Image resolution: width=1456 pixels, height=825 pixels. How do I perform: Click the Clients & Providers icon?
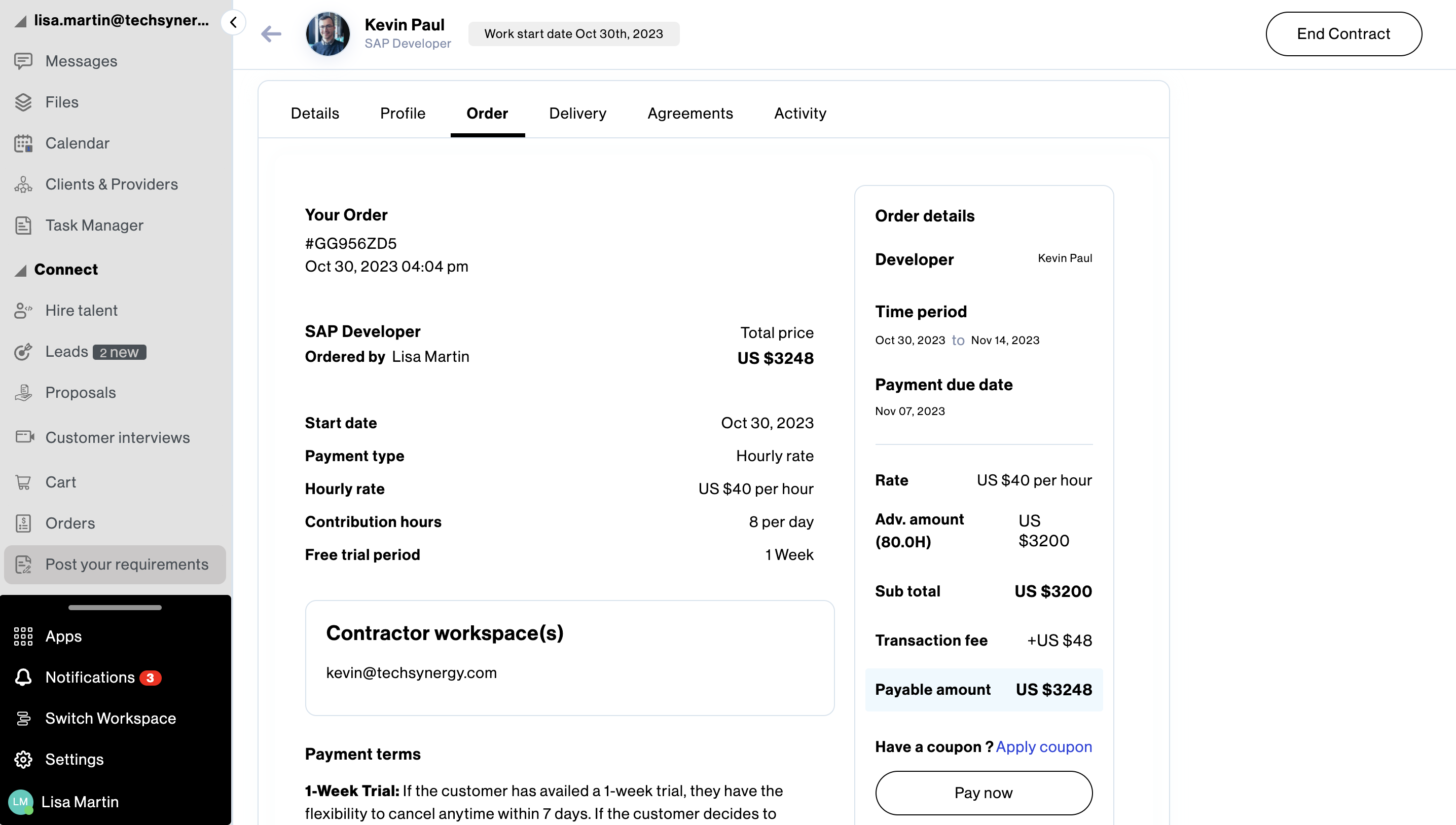tap(23, 184)
